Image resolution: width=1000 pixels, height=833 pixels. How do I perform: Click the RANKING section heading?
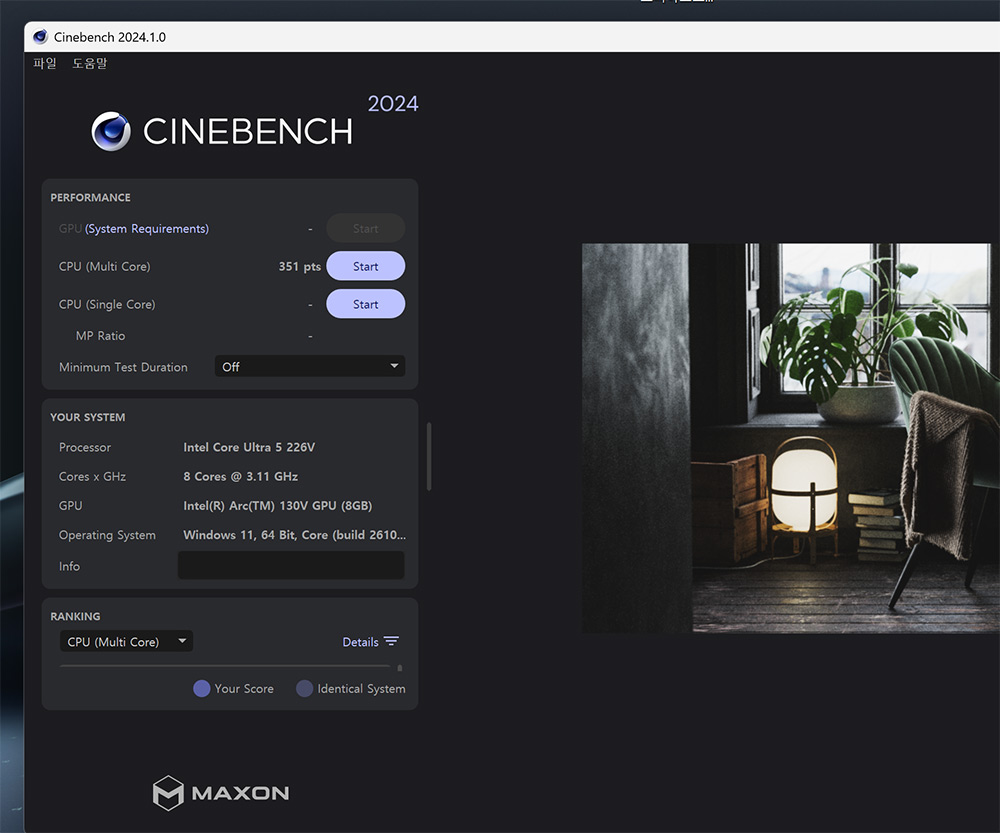point(75,616)
